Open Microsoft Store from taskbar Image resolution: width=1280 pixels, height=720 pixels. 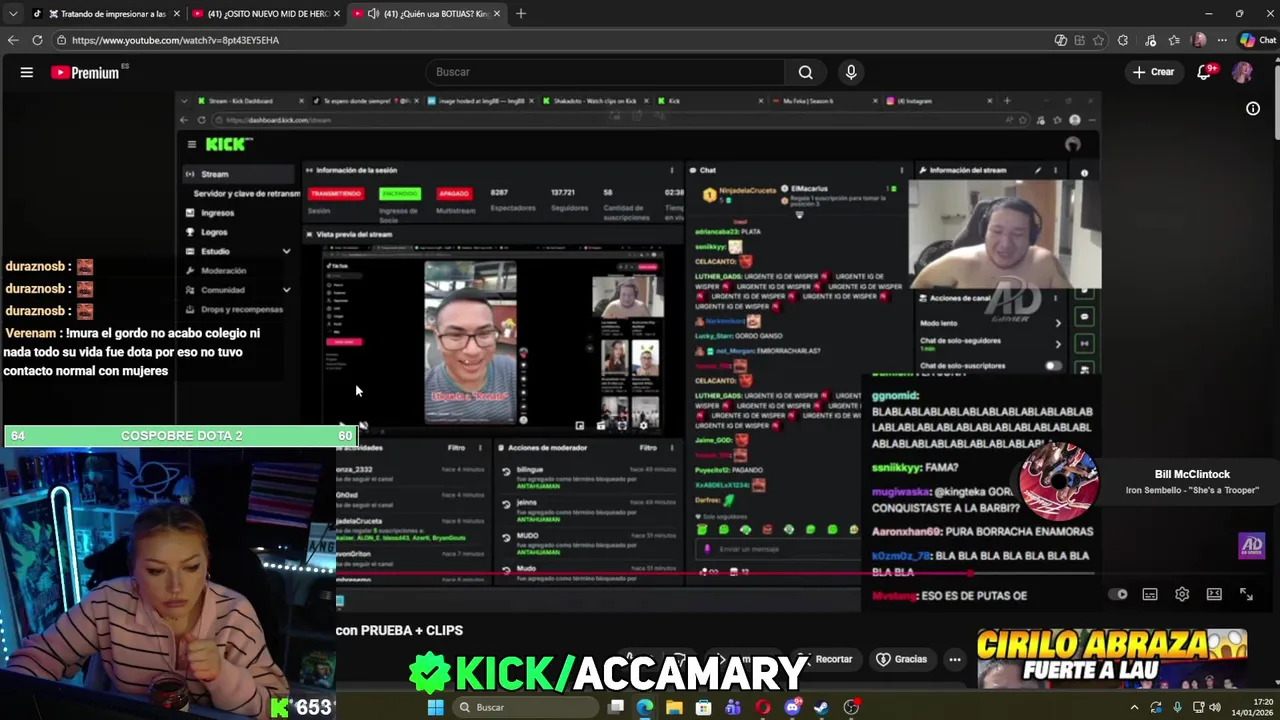(x=704, y=707)
